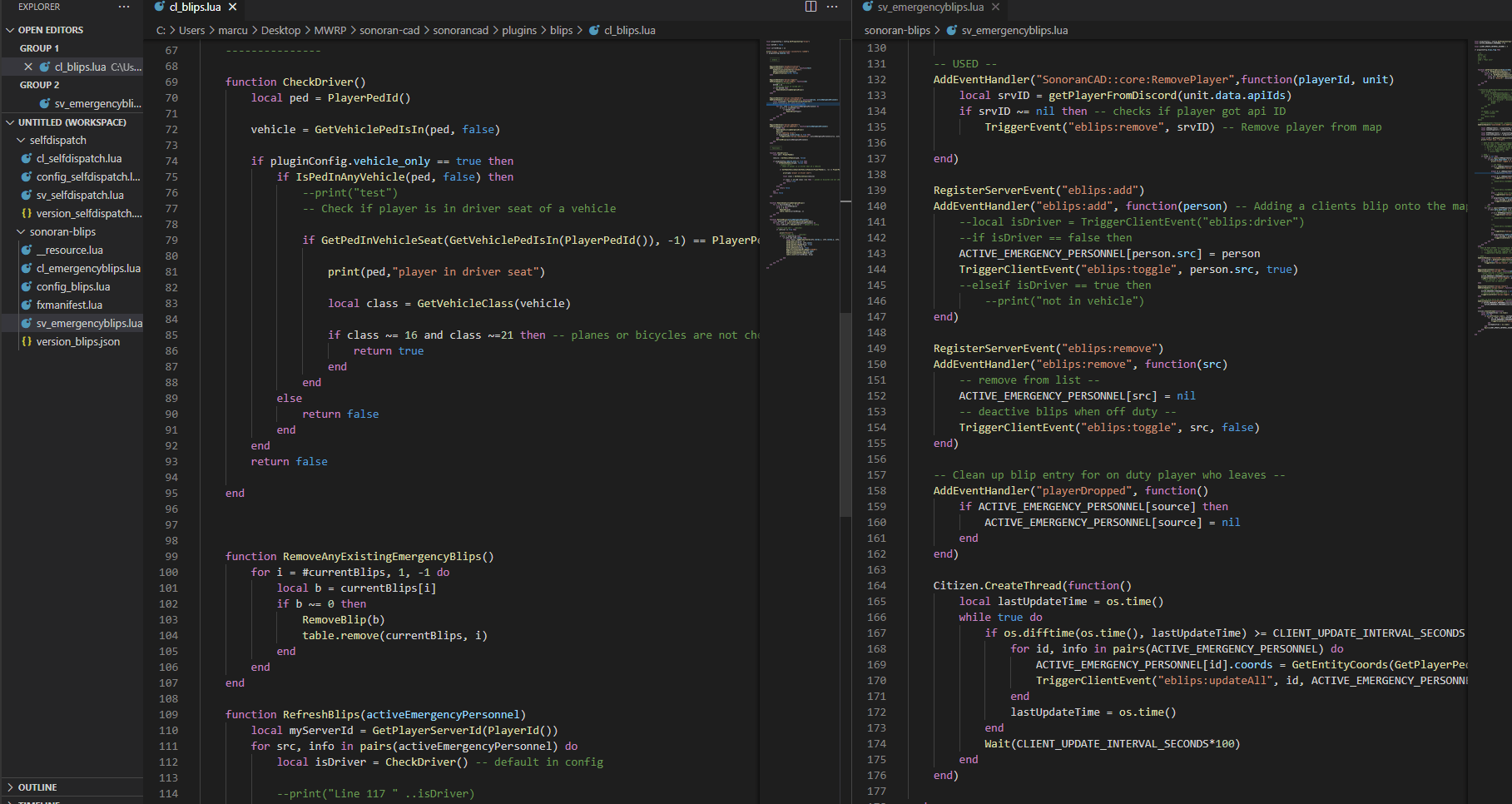Switch to the sv_emergencyblips.lua tab

(x=930, y=7)
